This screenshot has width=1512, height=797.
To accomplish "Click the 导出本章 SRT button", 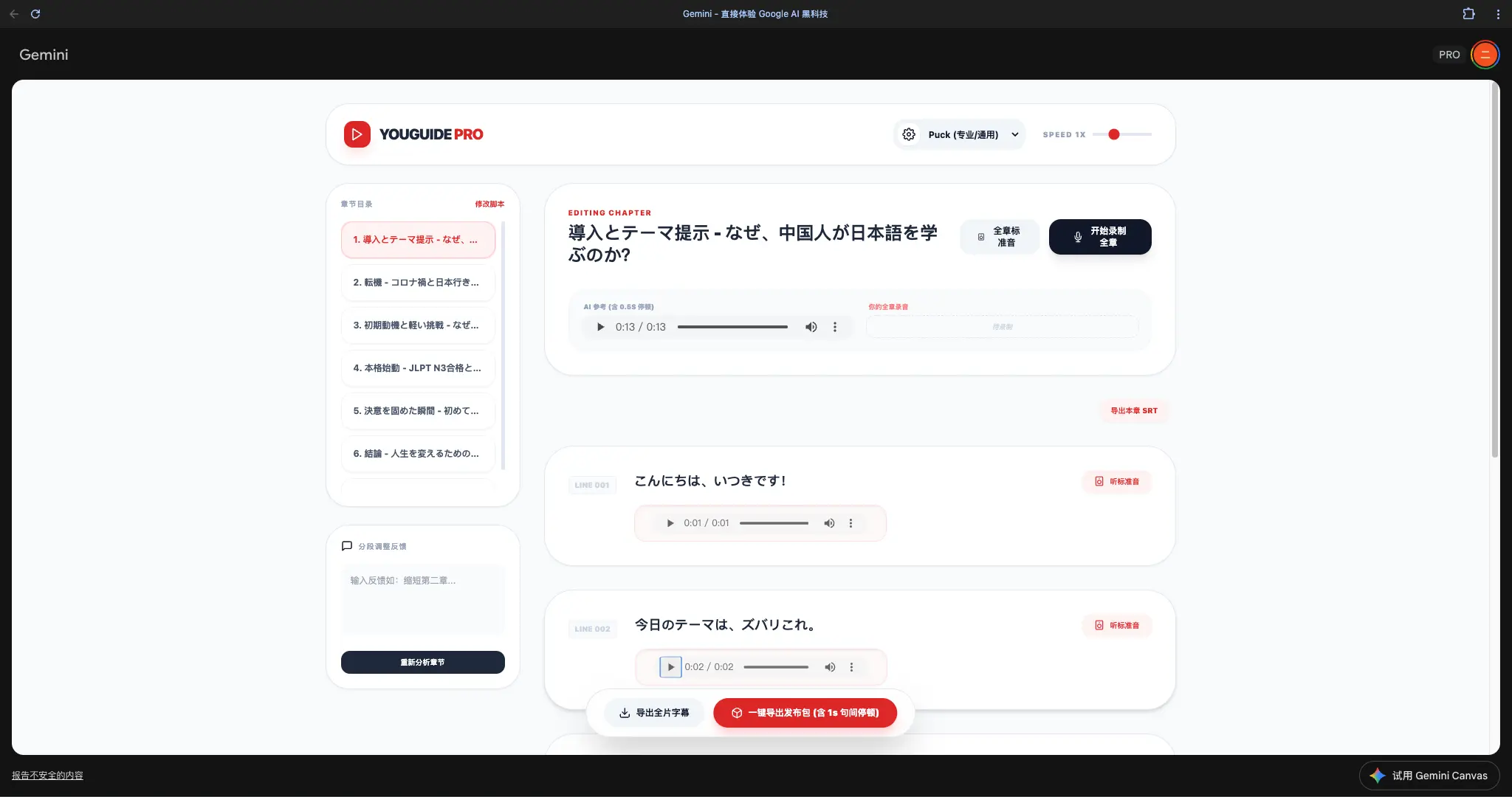I will point(1135,411).
